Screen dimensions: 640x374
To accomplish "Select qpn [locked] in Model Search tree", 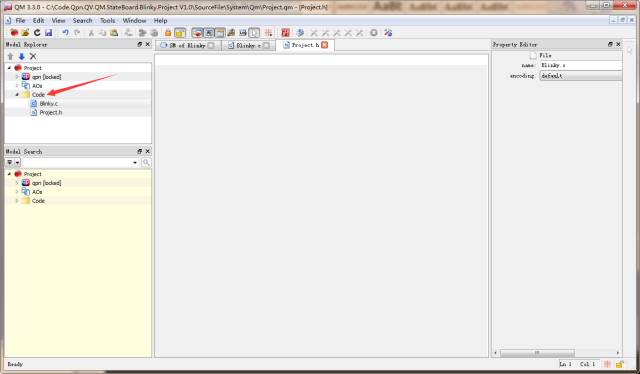I will tap(47, 183).
